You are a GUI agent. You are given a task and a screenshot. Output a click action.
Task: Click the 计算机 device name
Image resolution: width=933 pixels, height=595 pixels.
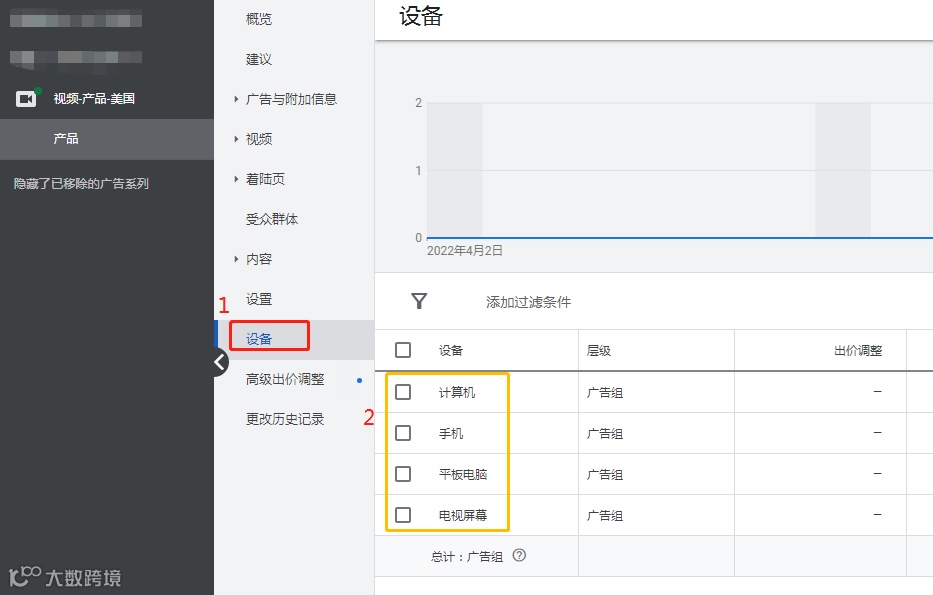[x=457, y=392]
